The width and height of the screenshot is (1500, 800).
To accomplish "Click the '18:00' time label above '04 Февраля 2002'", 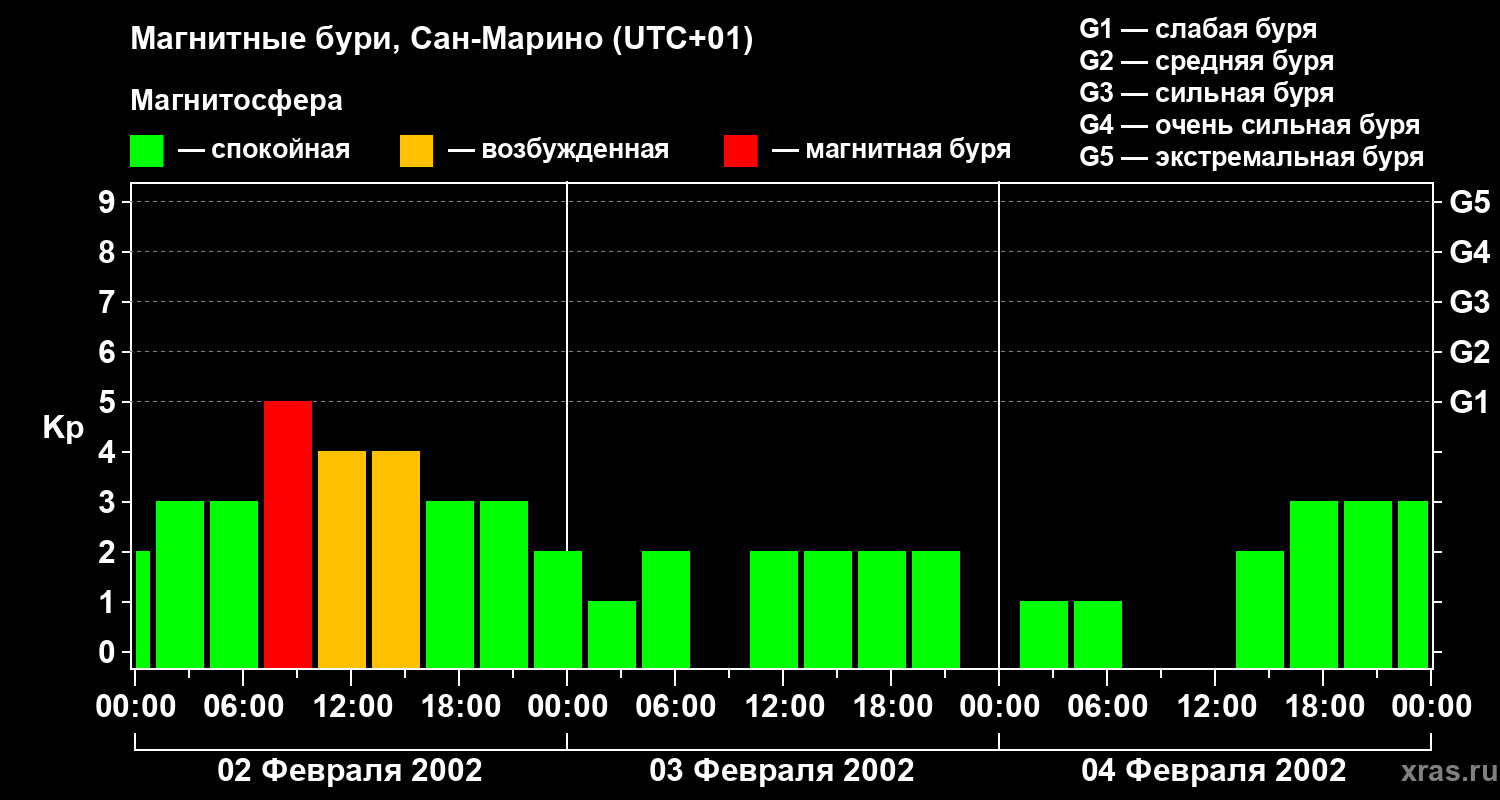I will [x=1323, y=706].
